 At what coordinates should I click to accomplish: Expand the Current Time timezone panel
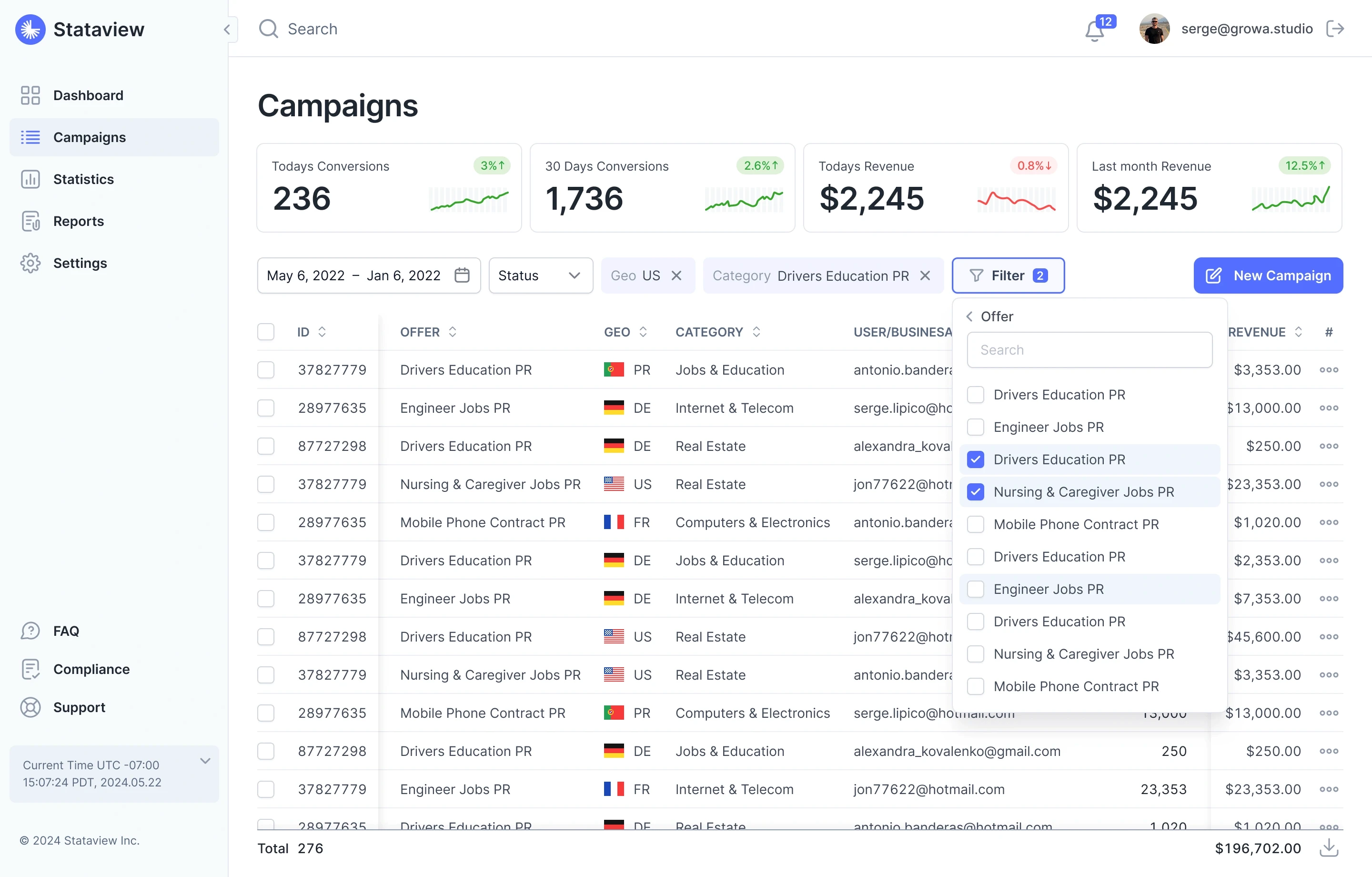[205, 761]
